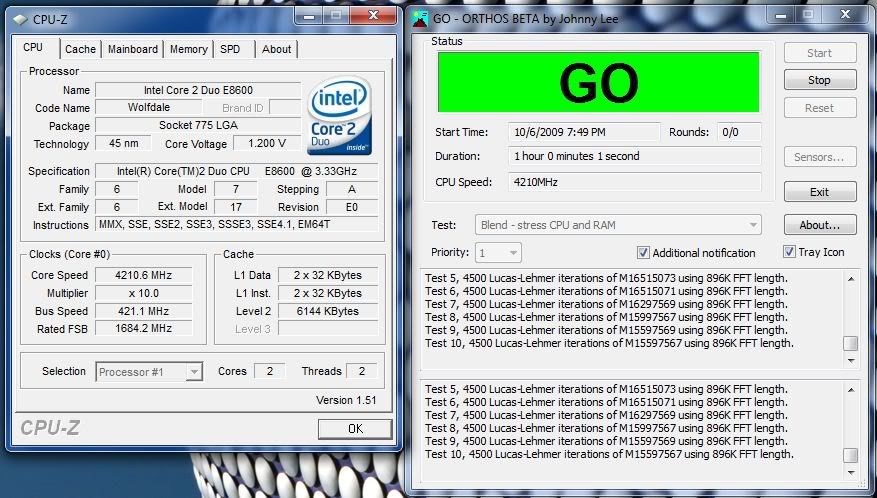
Task: Select the CPU tab
Action: [x=33, y=48]
